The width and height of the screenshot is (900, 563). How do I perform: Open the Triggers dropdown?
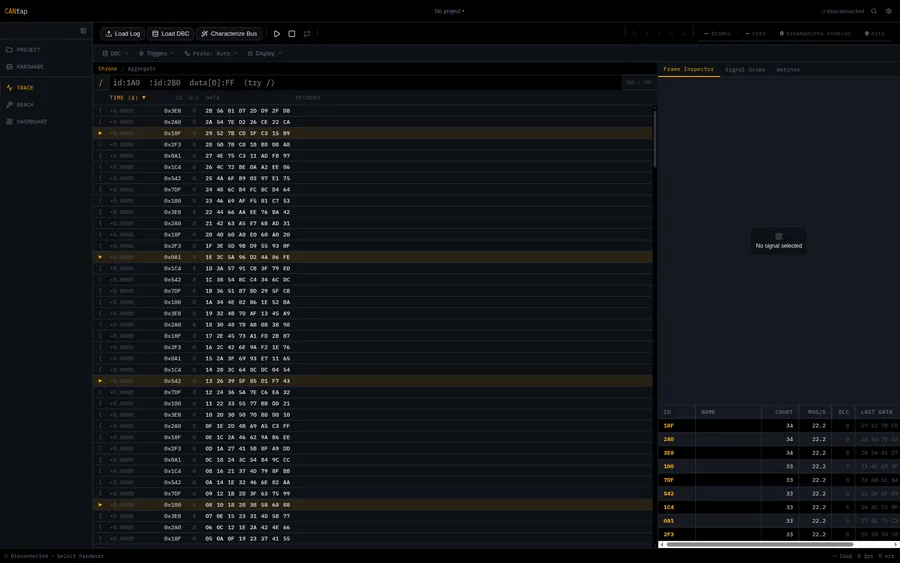click(156, 53)
